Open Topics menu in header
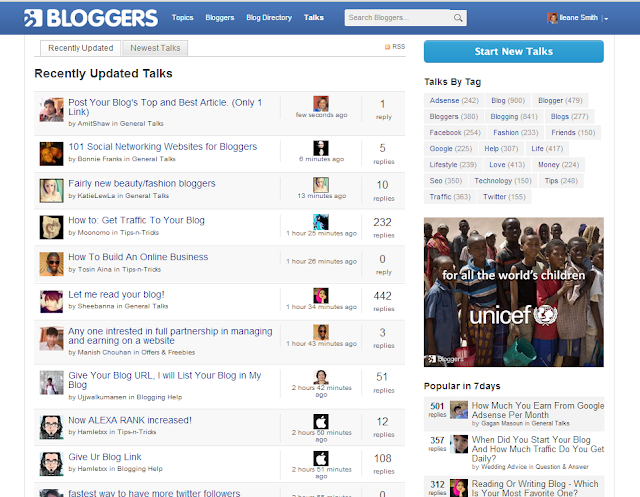The image size is (640, 497). (182, 18)
